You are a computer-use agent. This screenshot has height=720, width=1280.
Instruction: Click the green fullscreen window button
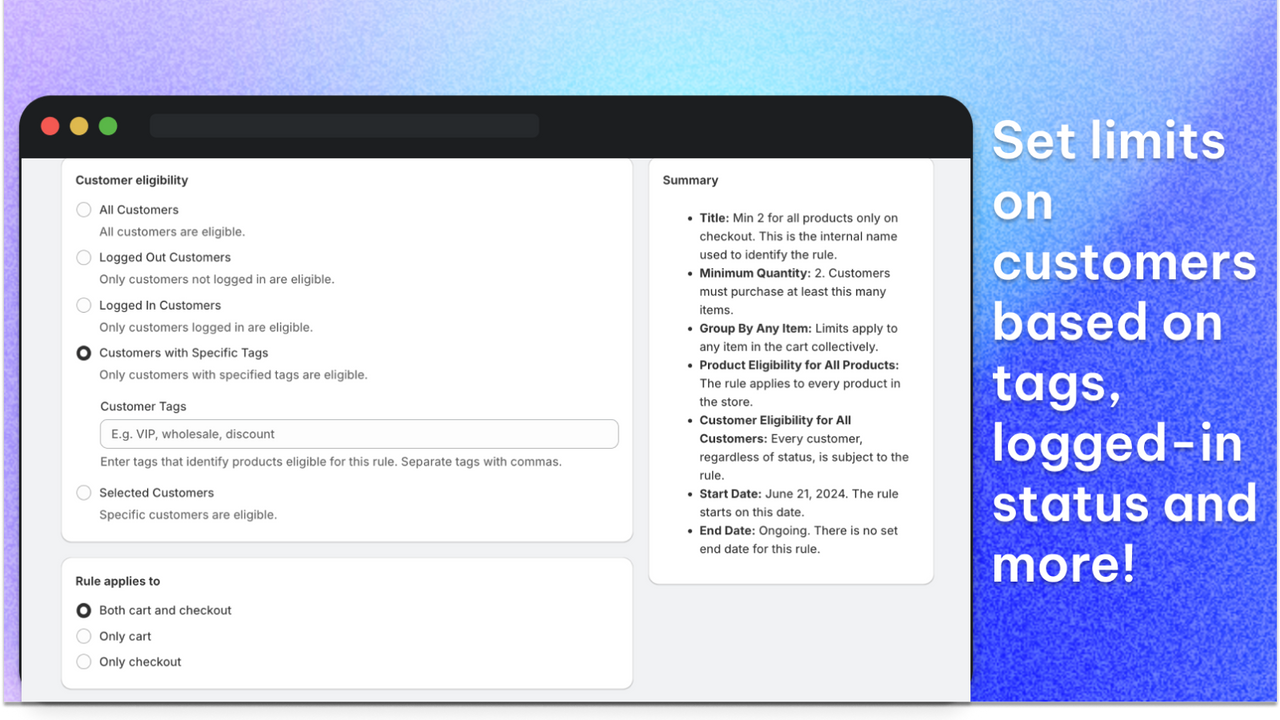click(x=107, y=126)
